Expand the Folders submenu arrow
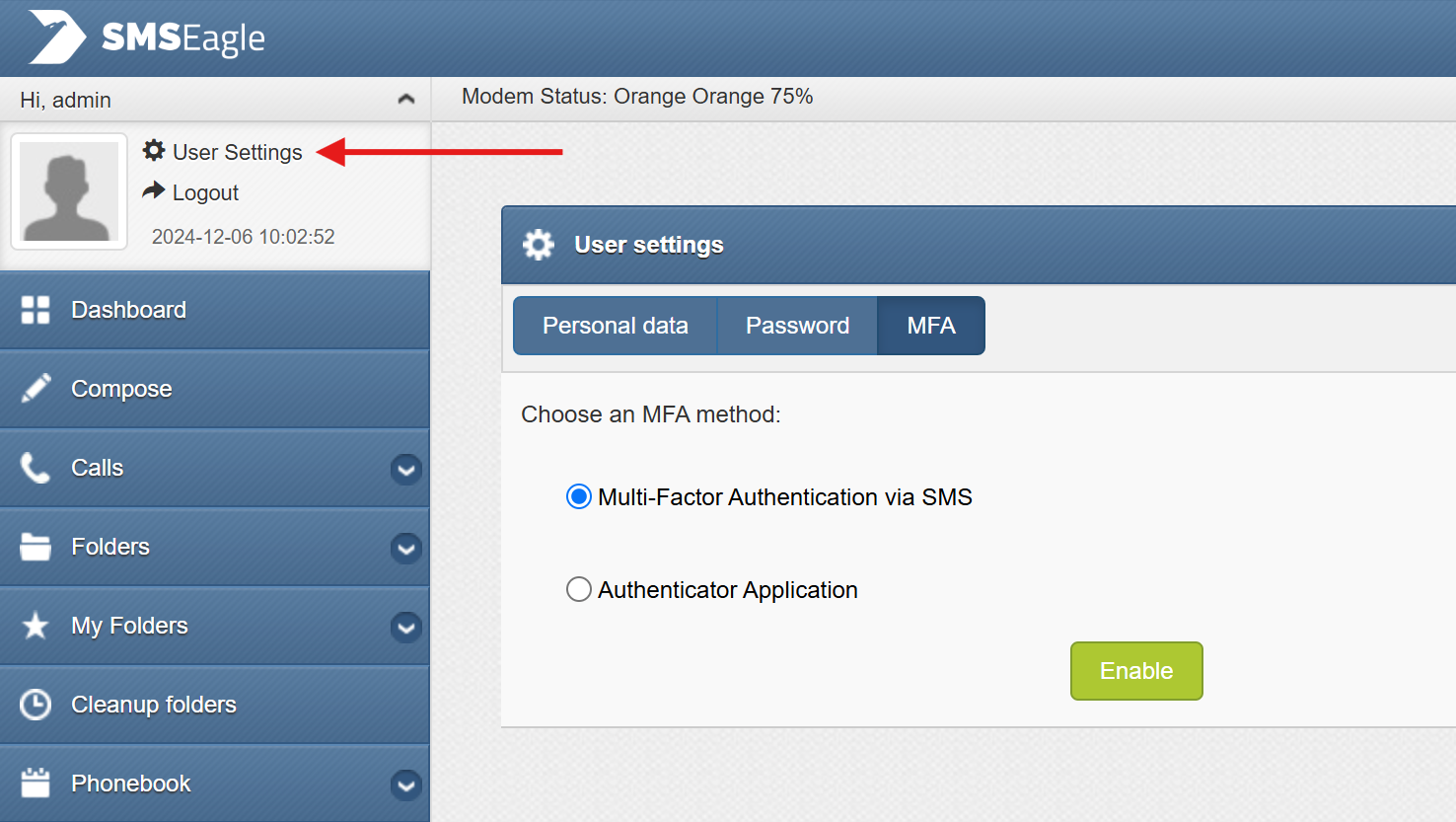The image size is (1456, 822). [406, 549]
